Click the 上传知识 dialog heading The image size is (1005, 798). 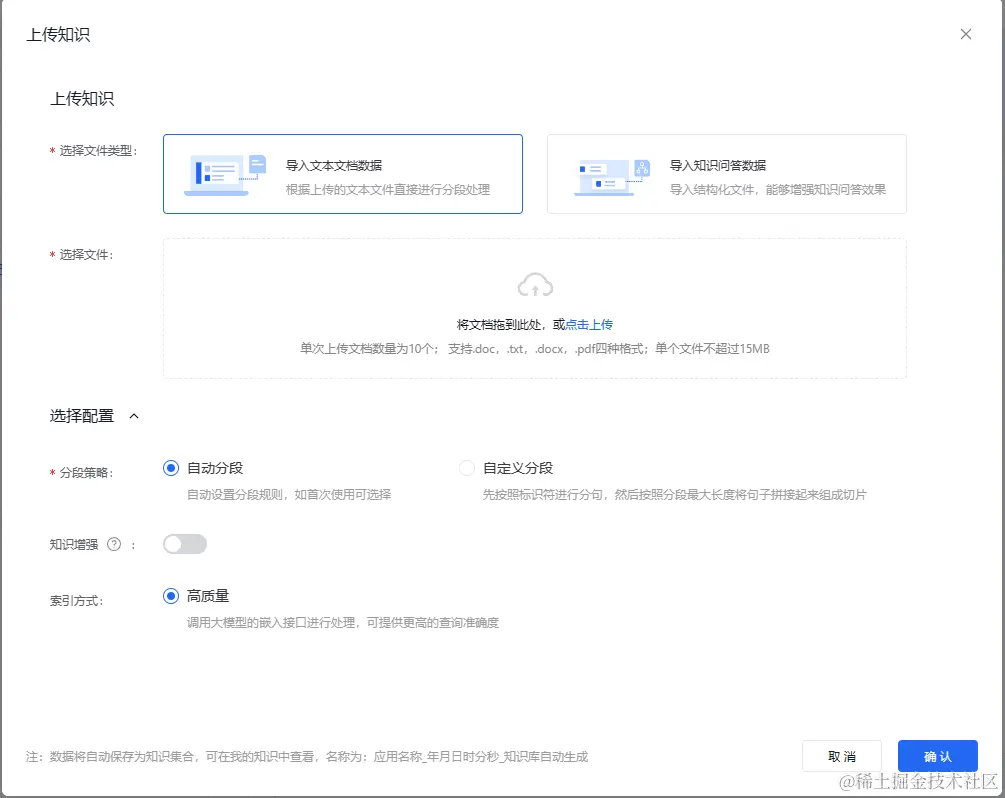55,33
